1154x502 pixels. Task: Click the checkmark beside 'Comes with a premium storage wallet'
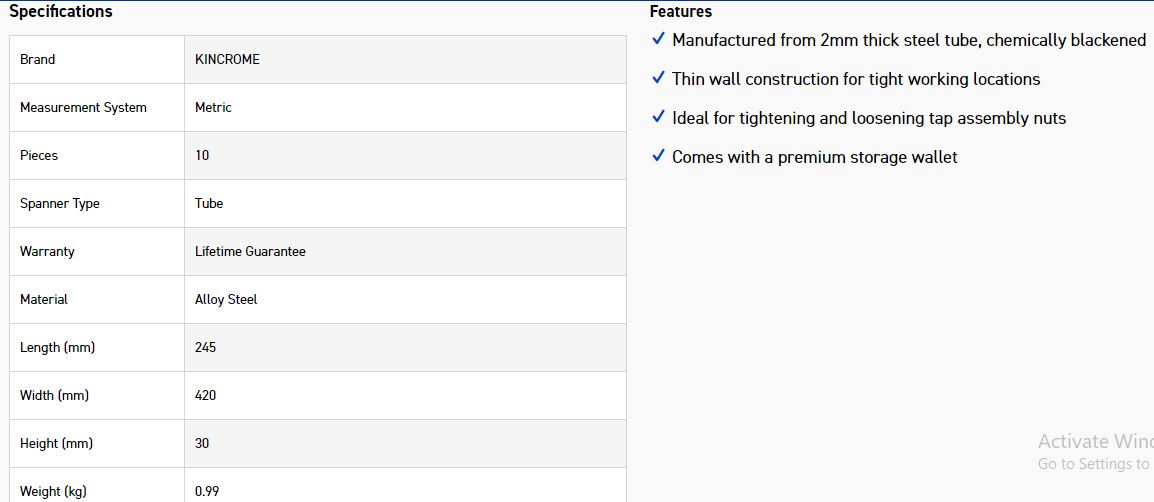(658, 156)
